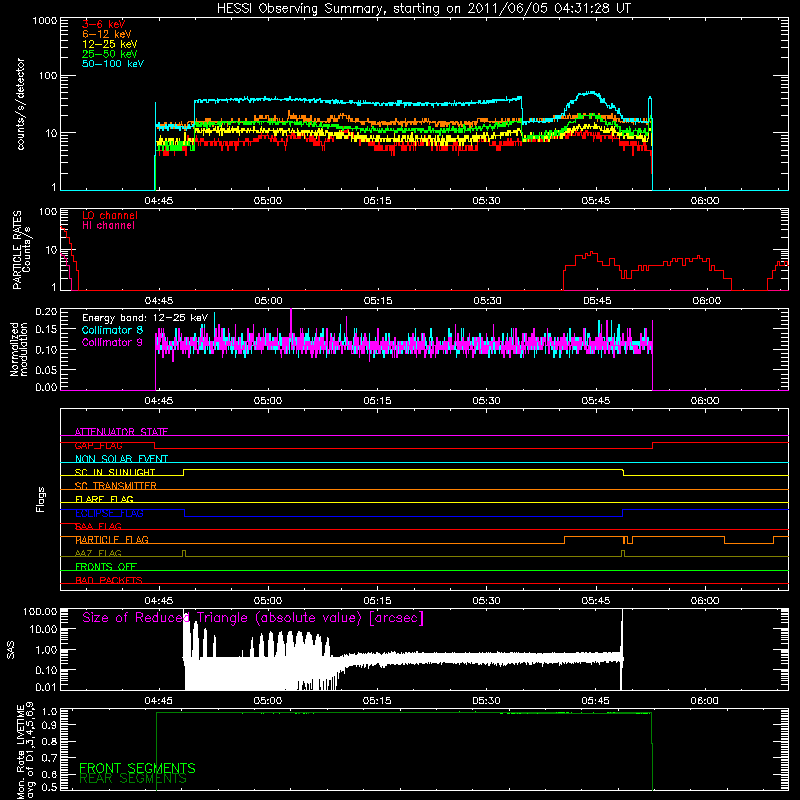Viewport: 800px width, 800px height.
Task: Click the NON_SOLAR_EVENT flag label
Action: click(121, 459)
